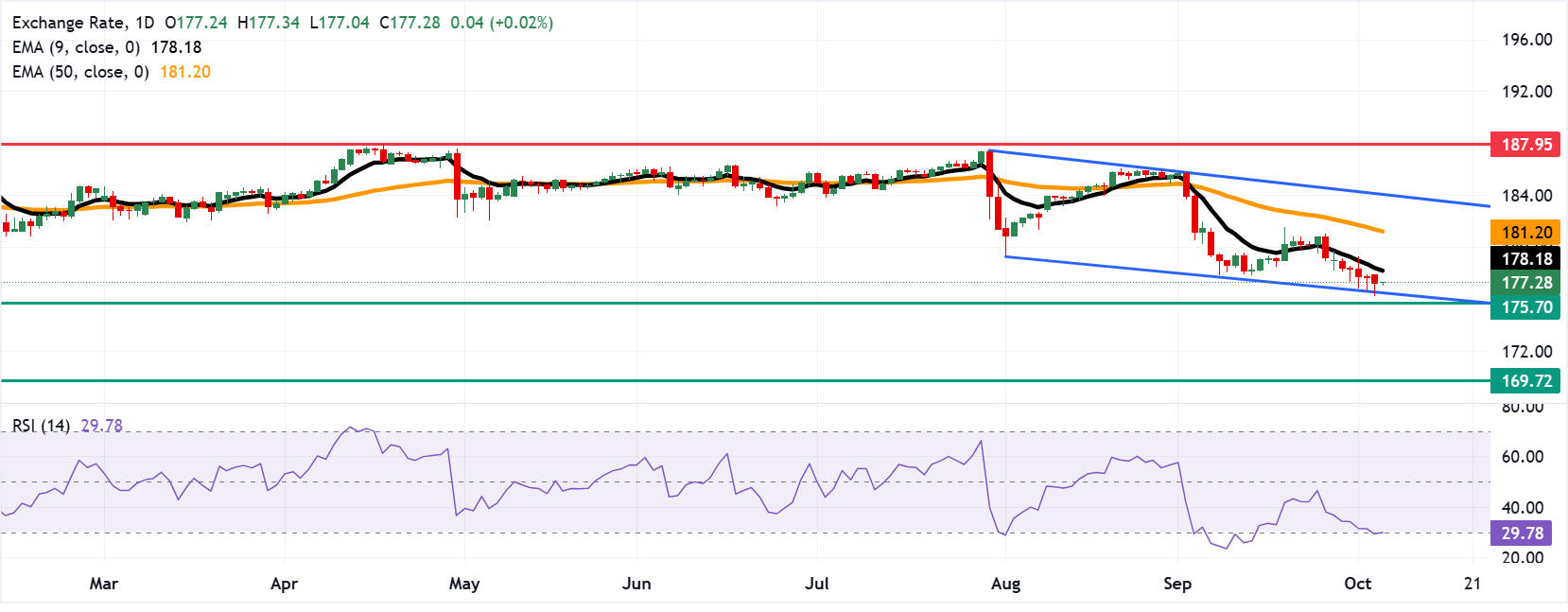Click the close price C177.28
Screen dimensions: 1568x612
point(409,23)
